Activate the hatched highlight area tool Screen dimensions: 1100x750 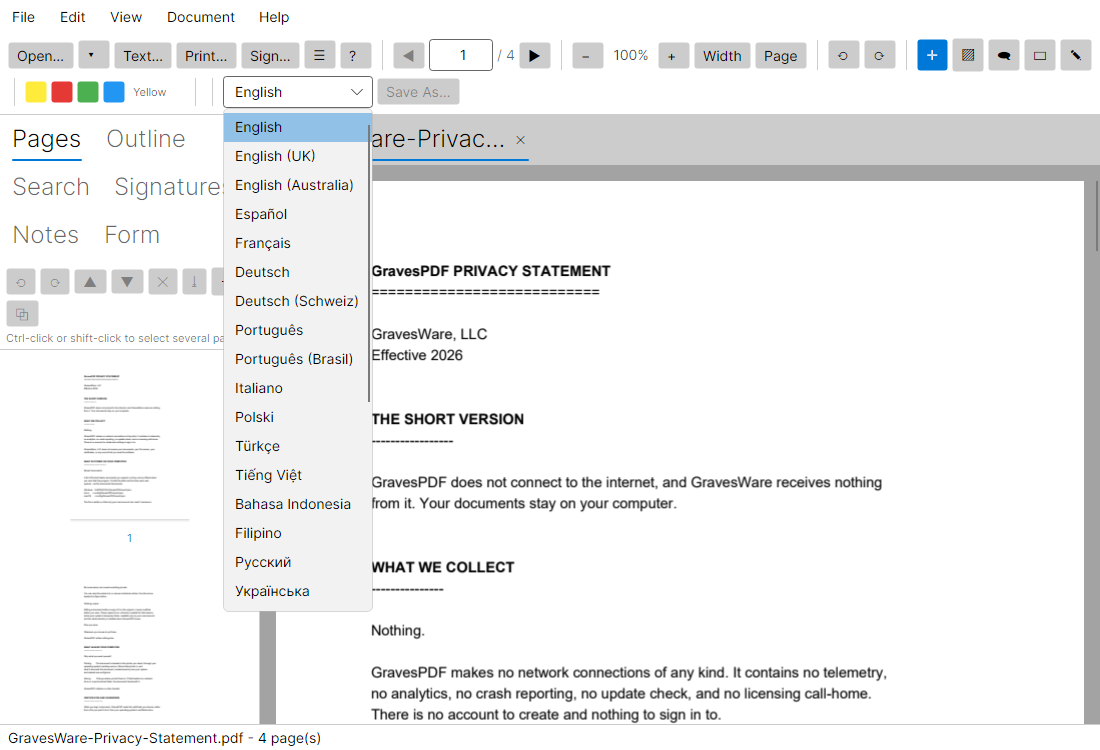point(967,55)
